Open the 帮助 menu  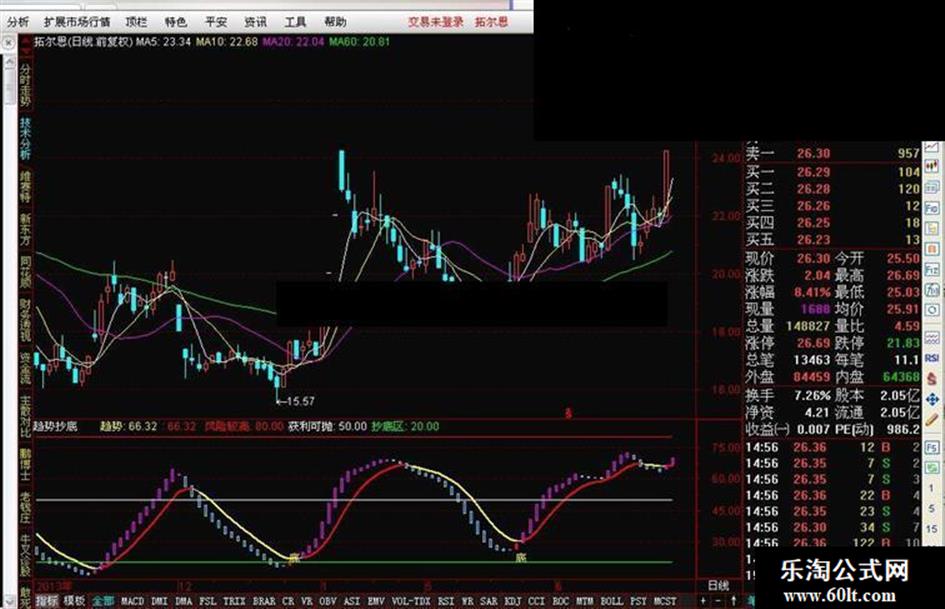(x=335, y=22)
